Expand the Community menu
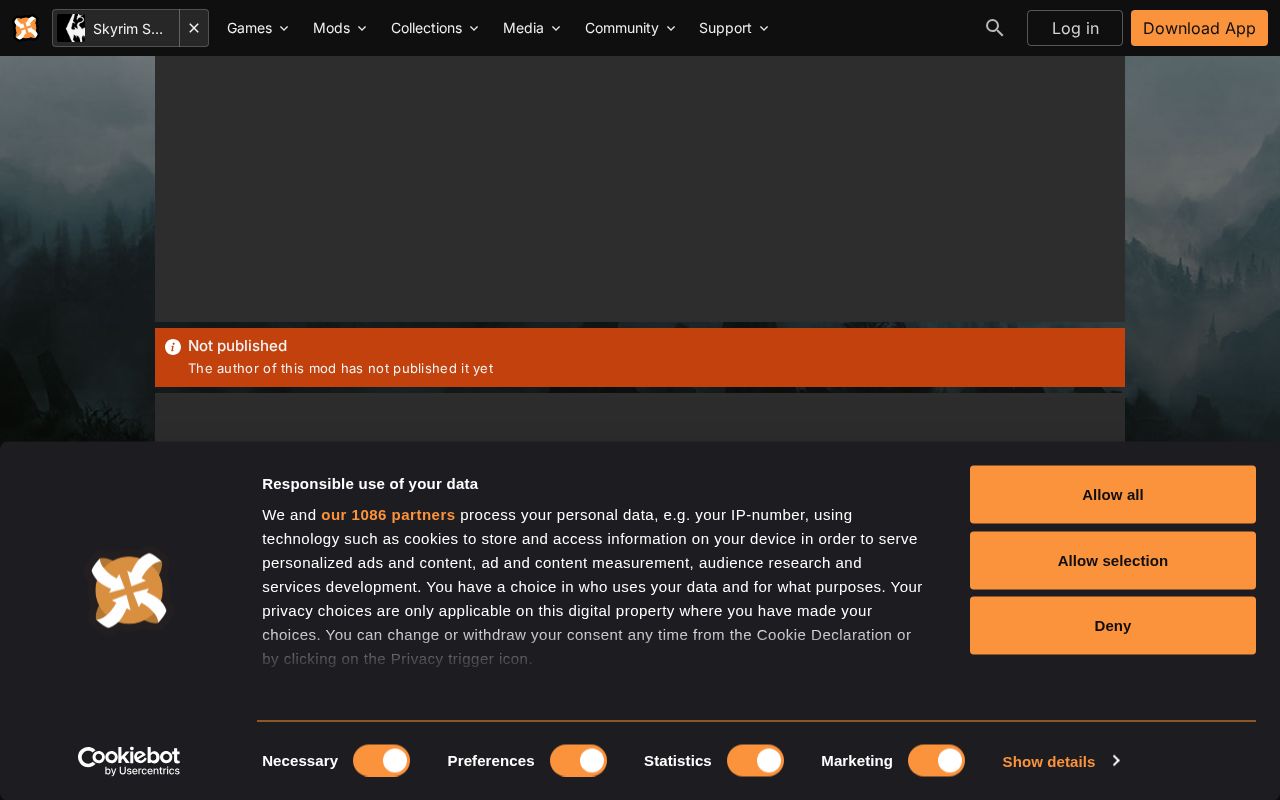1280x800 pixels. click(x=630, y=28)
